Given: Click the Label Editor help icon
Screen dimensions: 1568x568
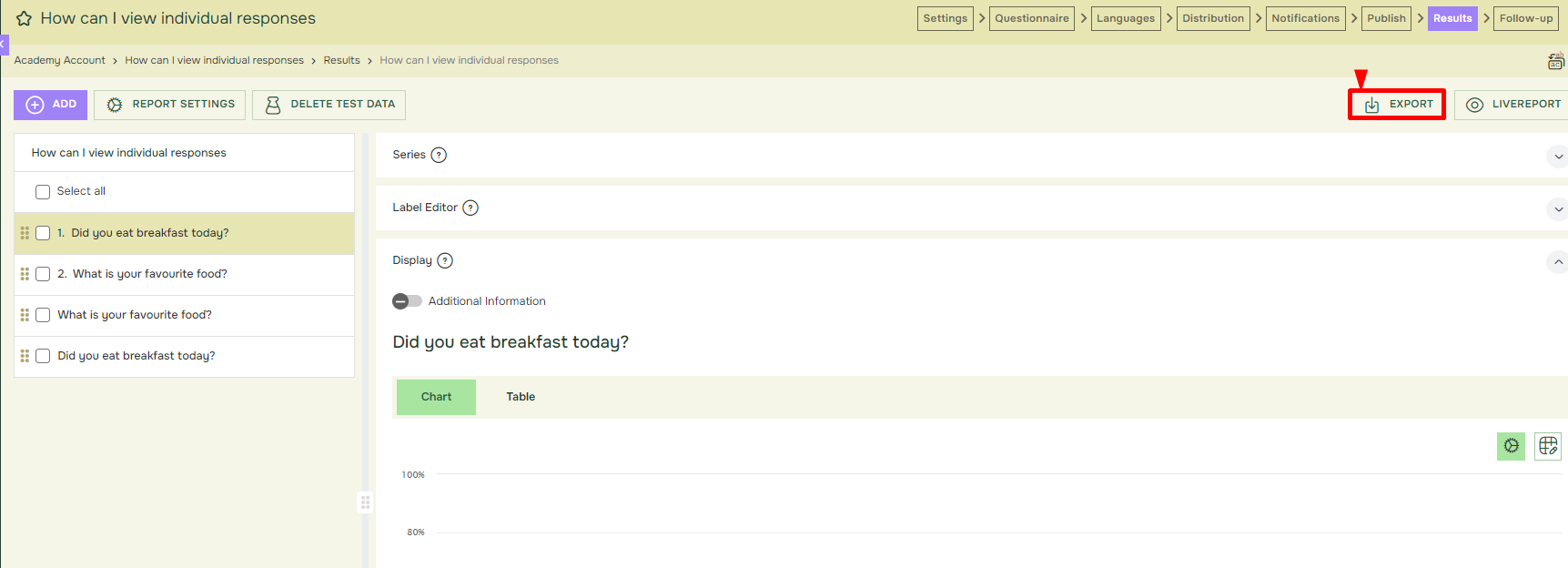Looking at the screenshot, I should 470,208.
